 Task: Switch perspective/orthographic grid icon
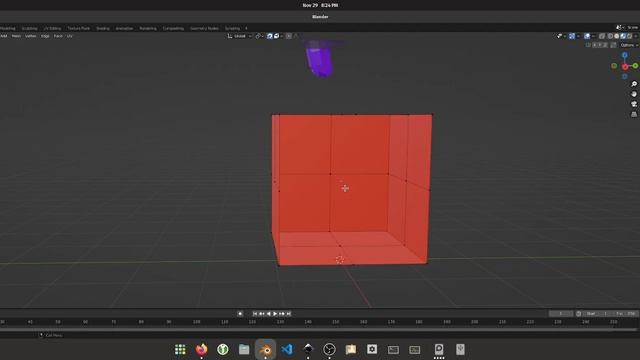tap(634, 114)
